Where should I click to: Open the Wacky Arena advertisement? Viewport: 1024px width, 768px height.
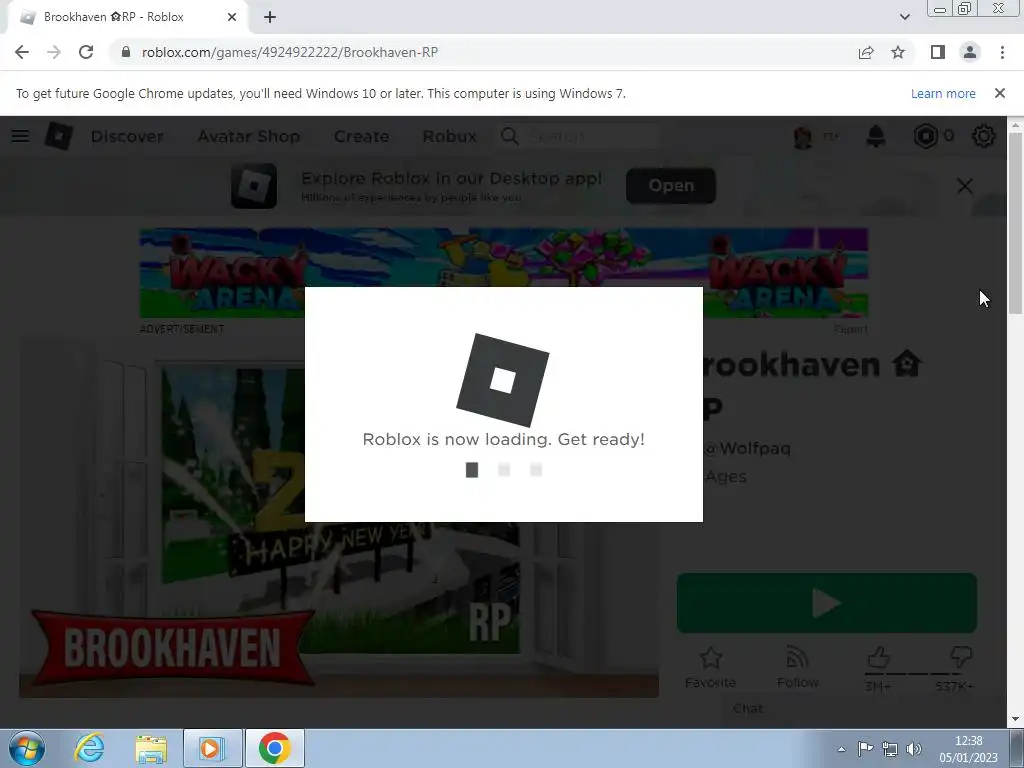pyautogui.click(x=504, y=273)
